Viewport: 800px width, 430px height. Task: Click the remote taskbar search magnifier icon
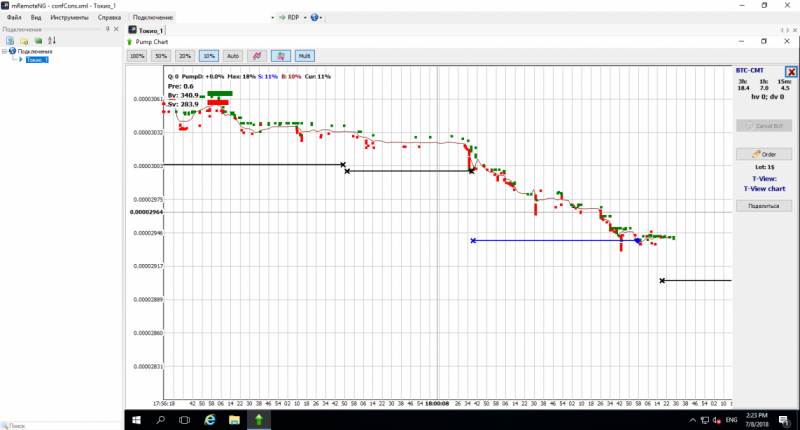click(160, 420)
